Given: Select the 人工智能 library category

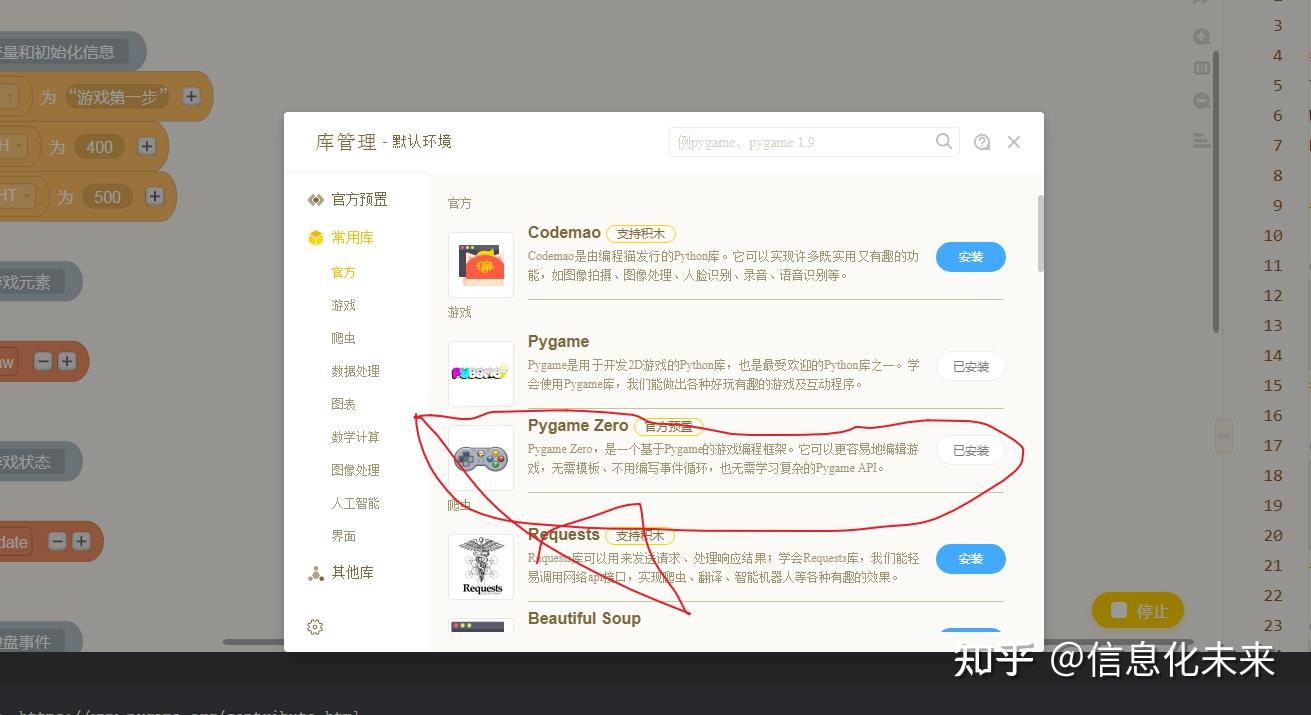Looking at the screenshot, I should click(x=355, y=503).
